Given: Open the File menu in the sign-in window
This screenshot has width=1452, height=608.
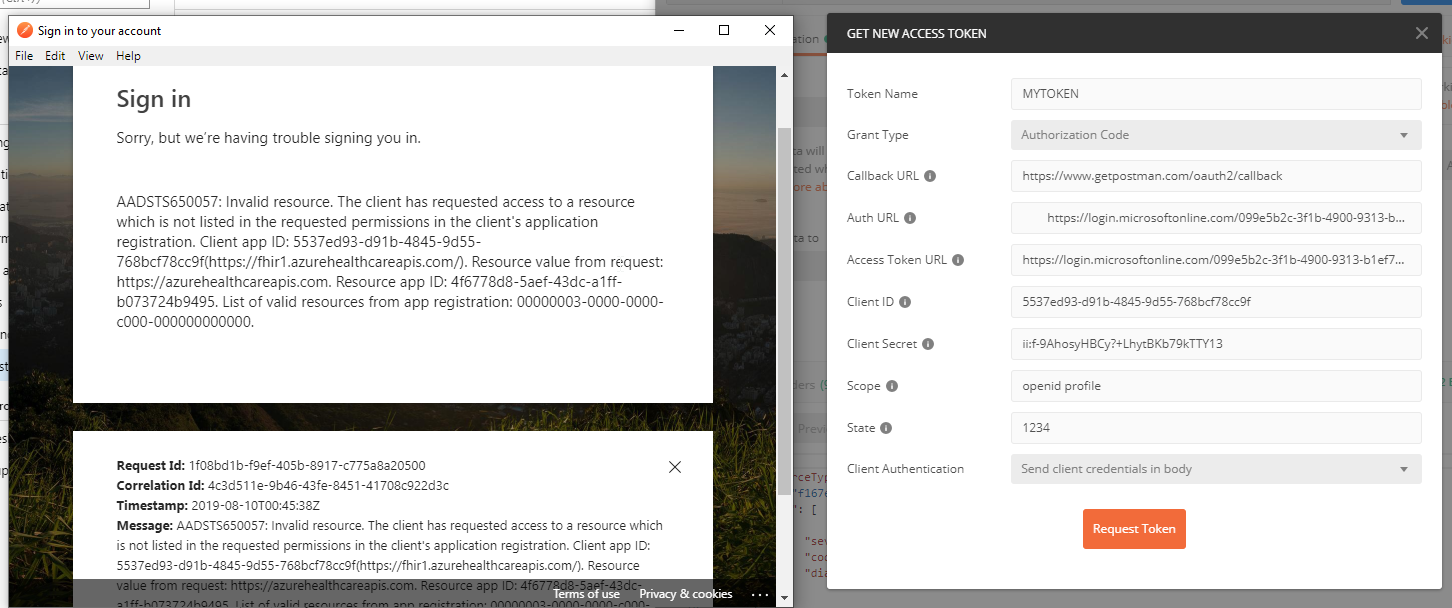Looking at the screenshot, I should pyautogui.click(x=23, y=55).
